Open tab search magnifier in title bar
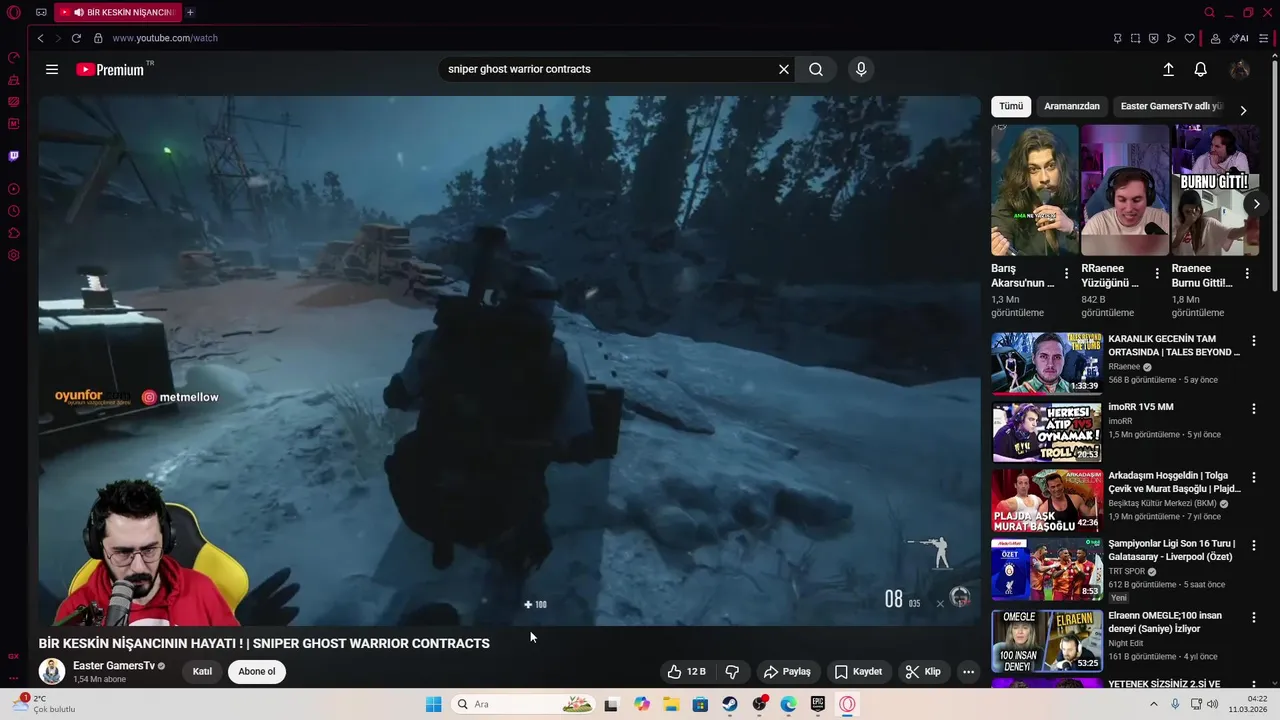 [1209, 12]
